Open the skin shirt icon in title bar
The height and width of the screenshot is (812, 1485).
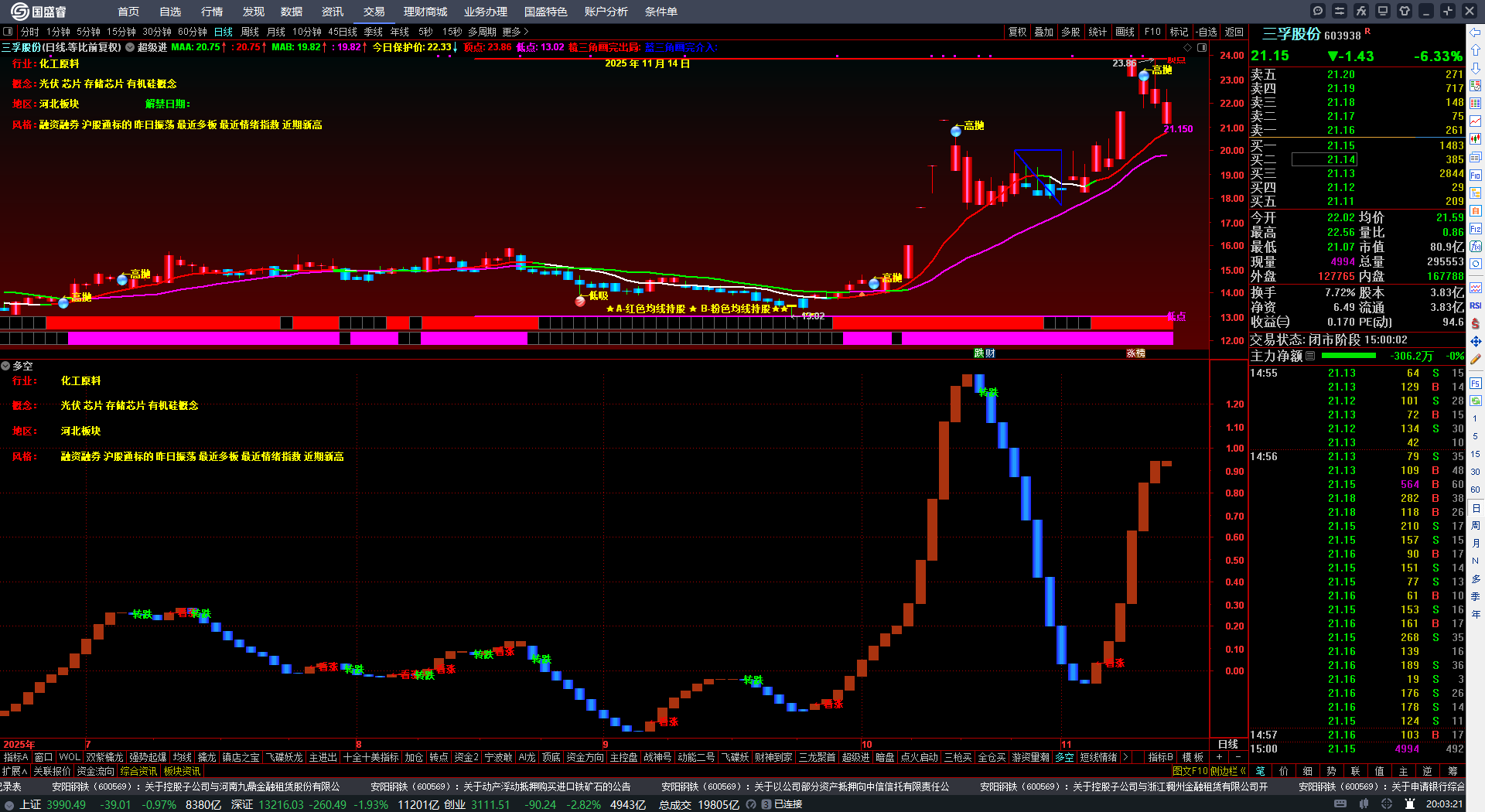pos(1405,11)
